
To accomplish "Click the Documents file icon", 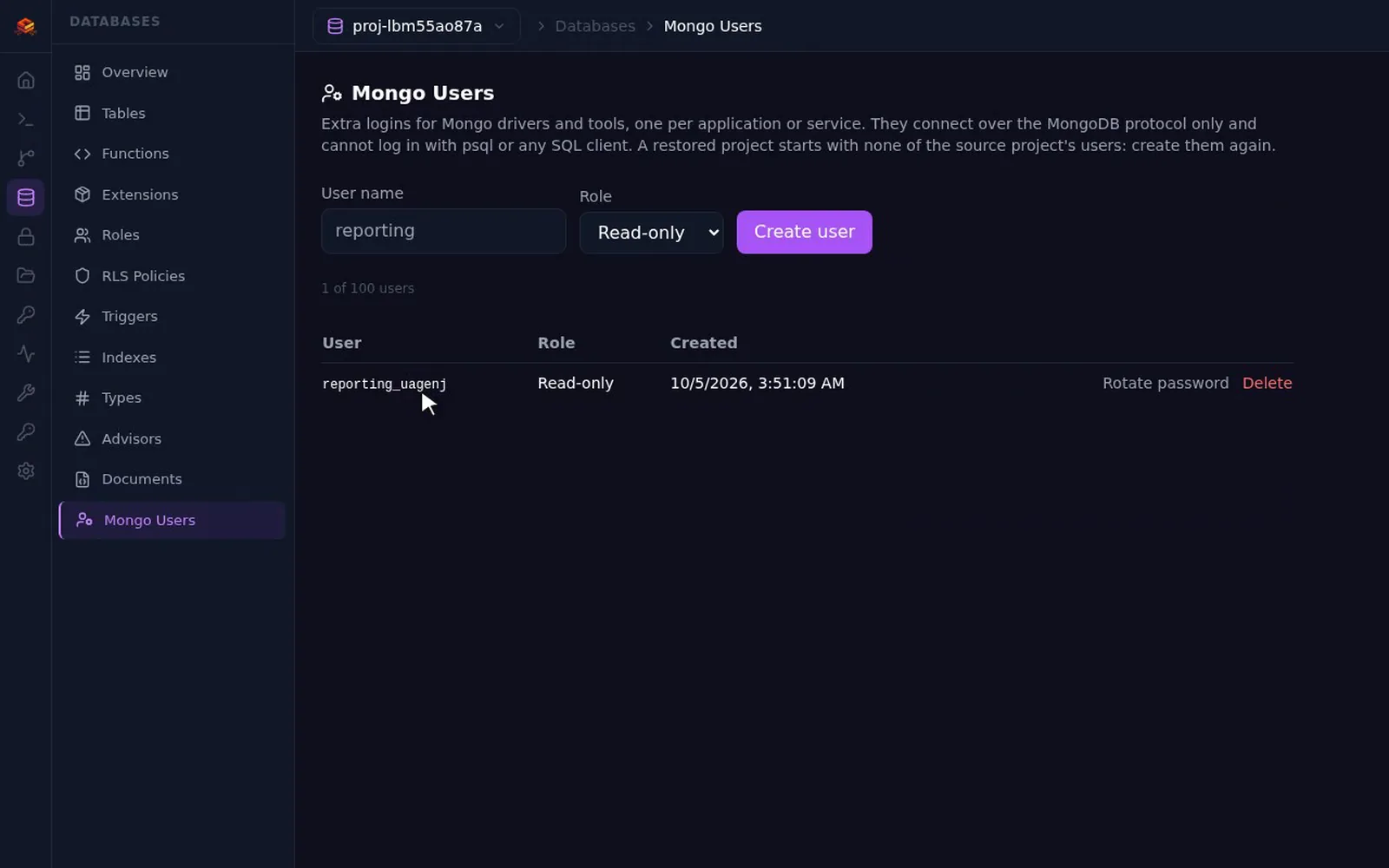I will pyautogui.click(x=82, y=479).
